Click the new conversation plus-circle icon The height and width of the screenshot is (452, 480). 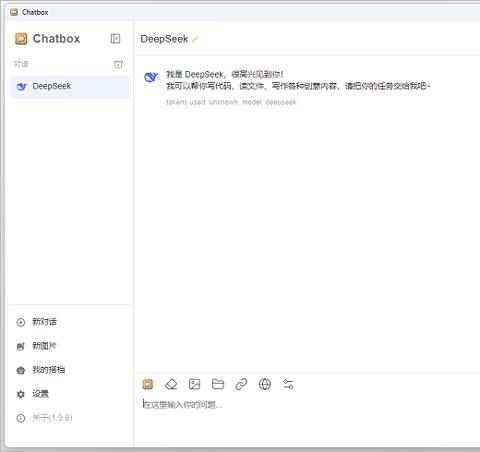click(x=21, y=322)
